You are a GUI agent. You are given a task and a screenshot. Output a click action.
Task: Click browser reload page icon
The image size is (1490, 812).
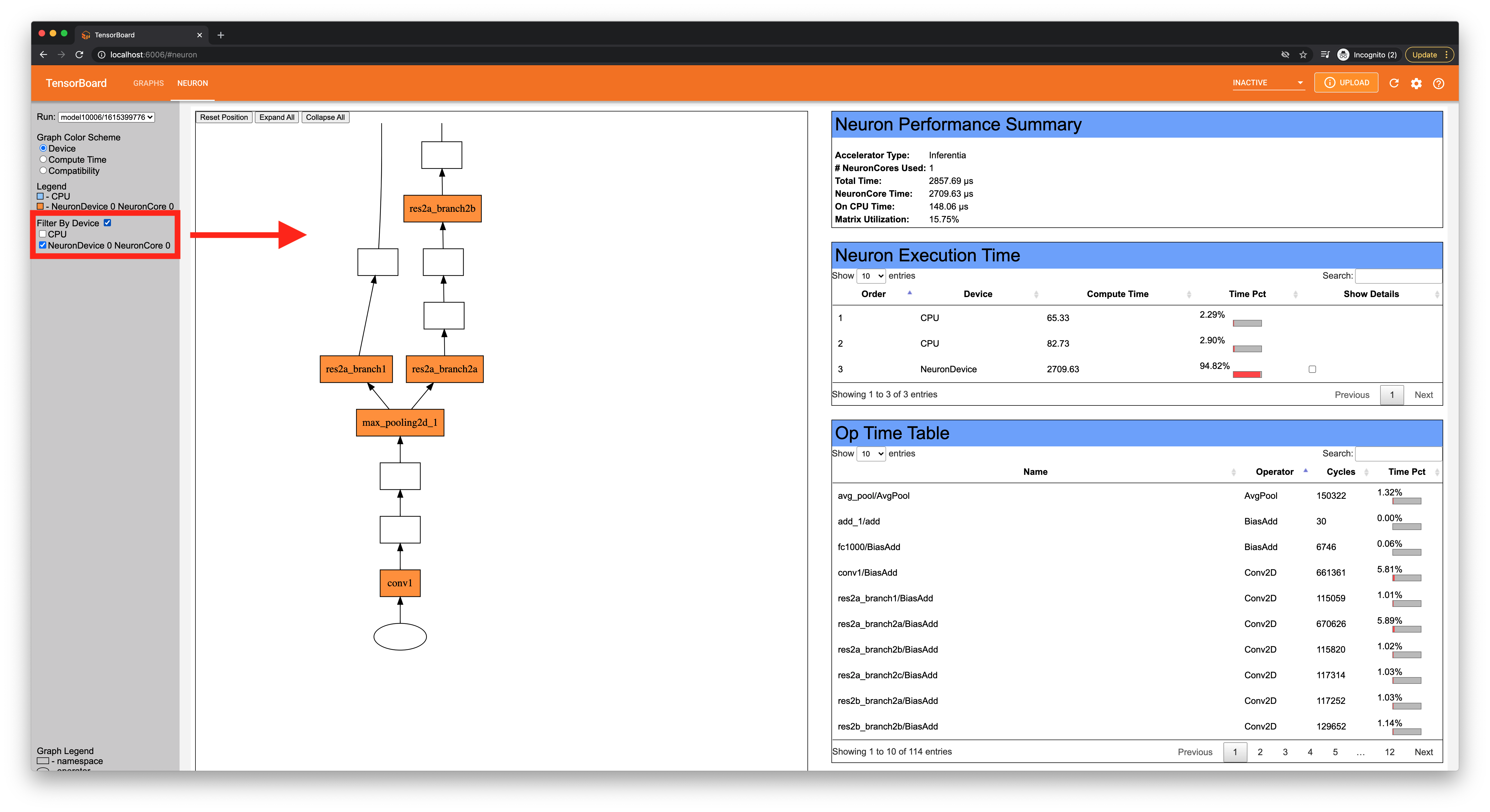point(80,55)
